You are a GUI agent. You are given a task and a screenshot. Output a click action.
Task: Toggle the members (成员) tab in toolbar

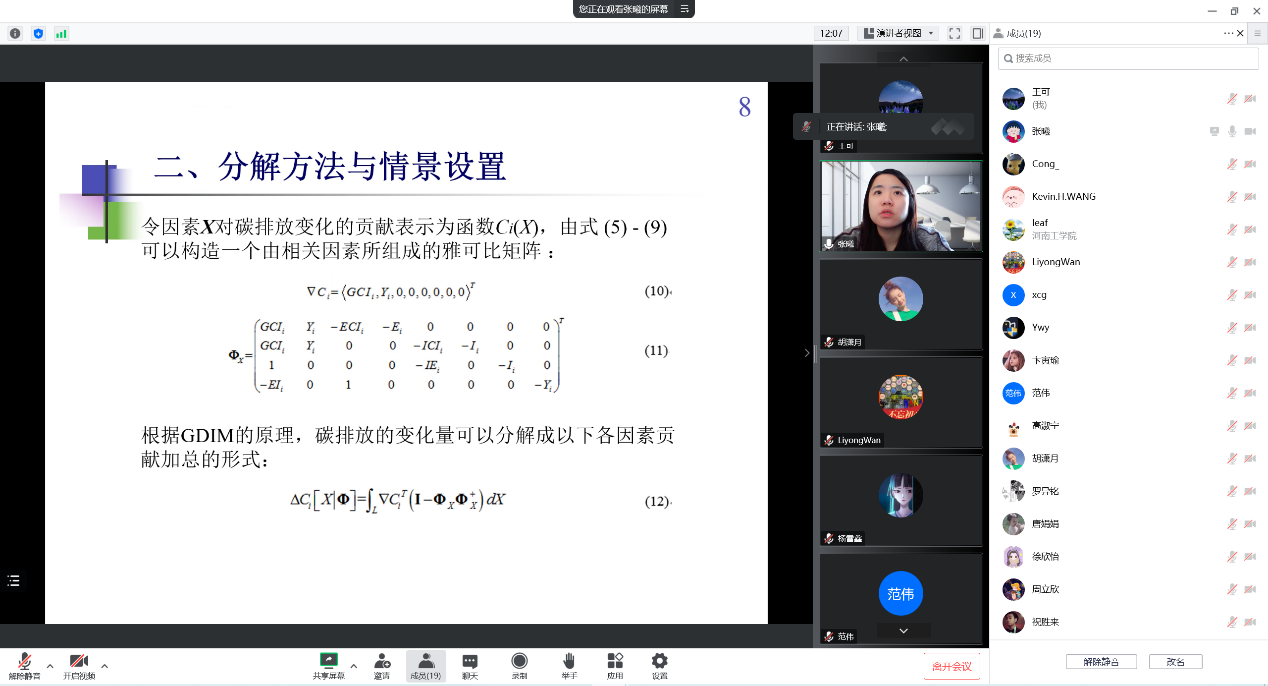click(425, 665)
